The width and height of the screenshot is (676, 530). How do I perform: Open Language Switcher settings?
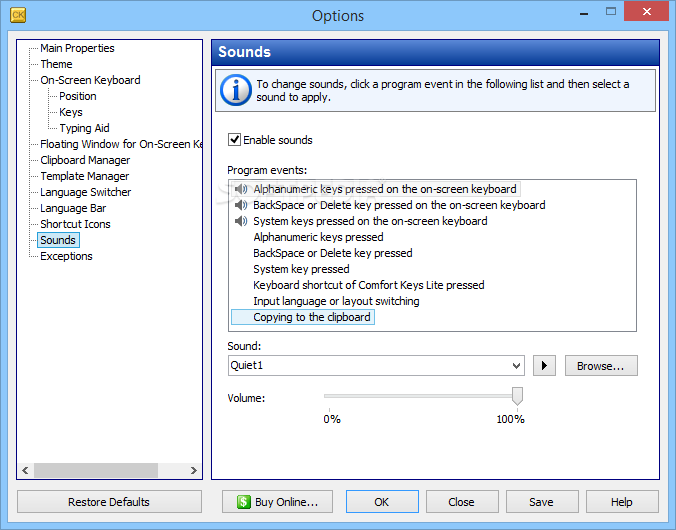pyautogui.click(x=85, y=192)
